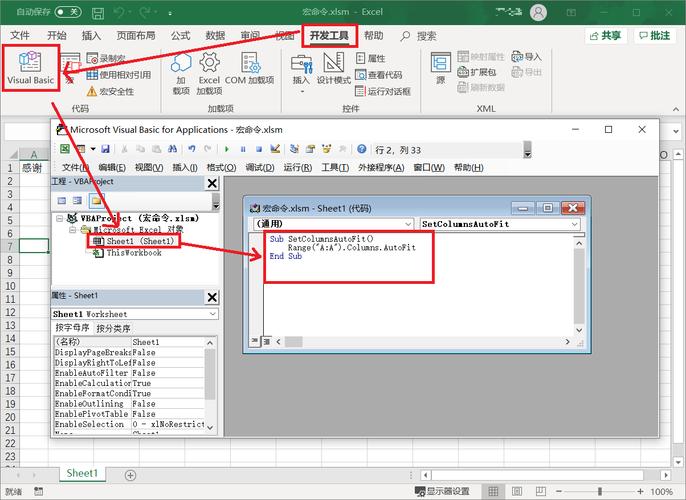
Task: Open the Object Browser icon in VBA toolbar
Action: pos(326,149)
